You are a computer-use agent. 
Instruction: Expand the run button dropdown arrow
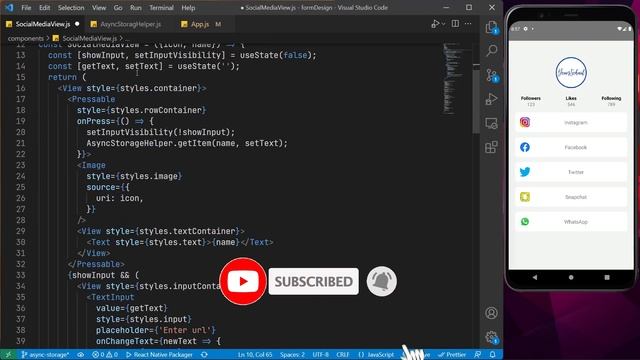443,24
